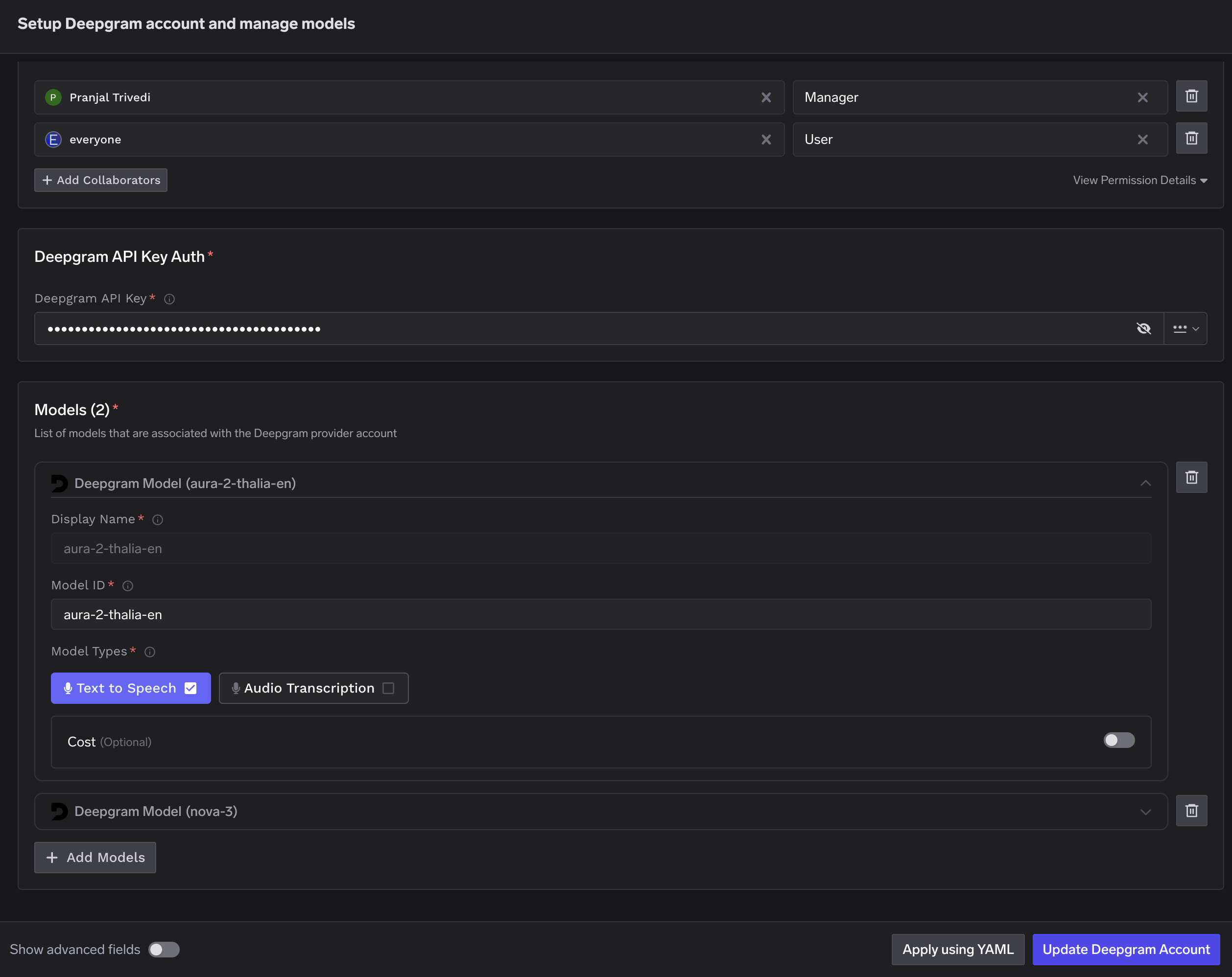This screenshot has width=1232, height=977.
Task: Clear the Pranjal Trivedi user selection
Action: click(x=766, y=98)
